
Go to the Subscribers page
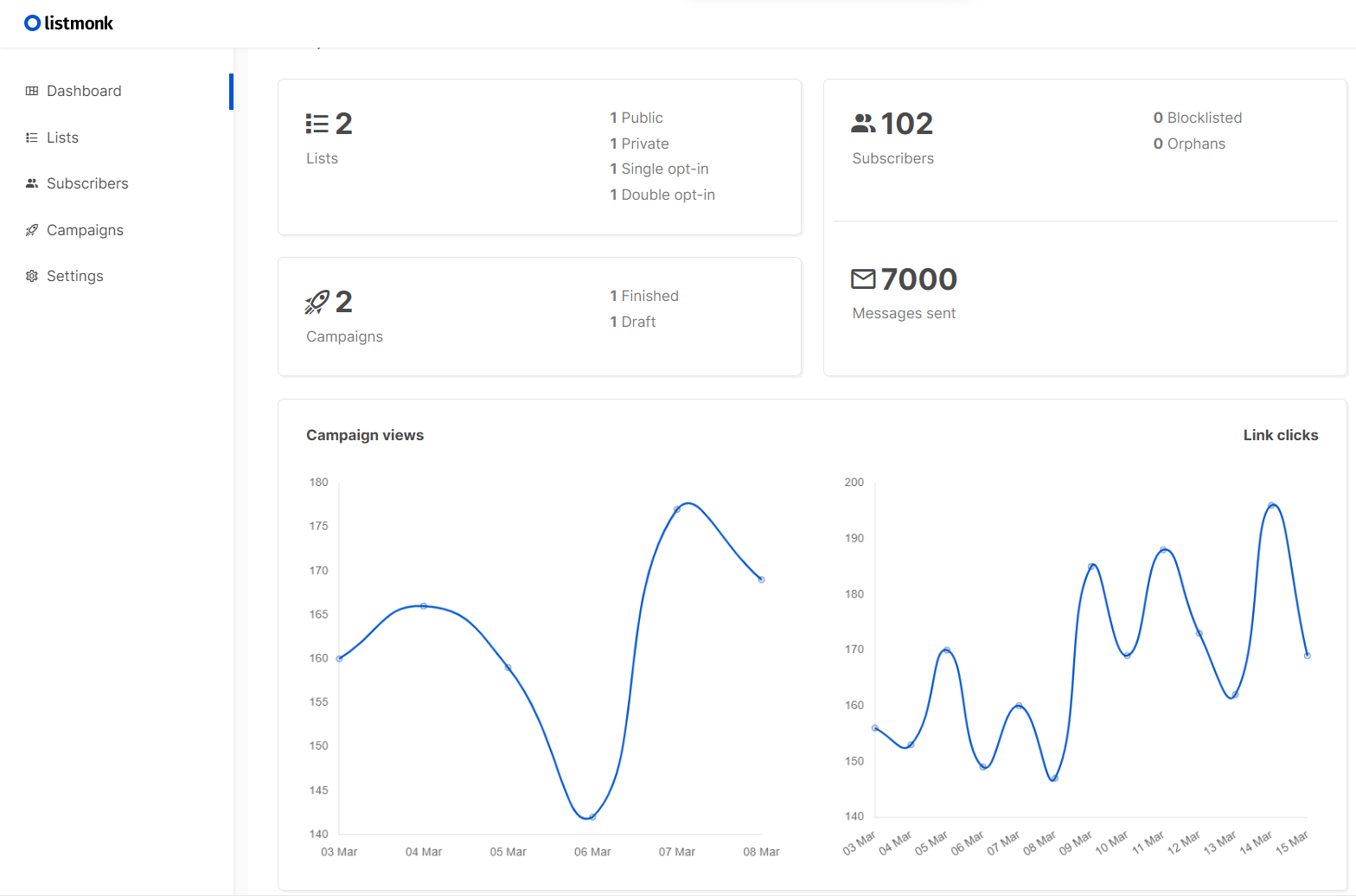point(87,183)
